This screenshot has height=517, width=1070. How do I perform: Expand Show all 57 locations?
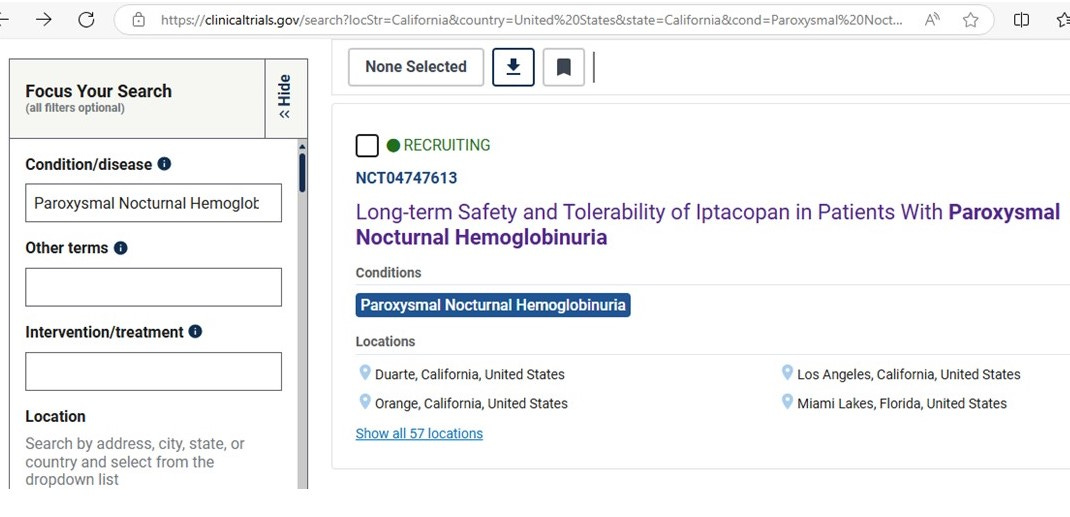pyautogui.click(x=419, y=434)
